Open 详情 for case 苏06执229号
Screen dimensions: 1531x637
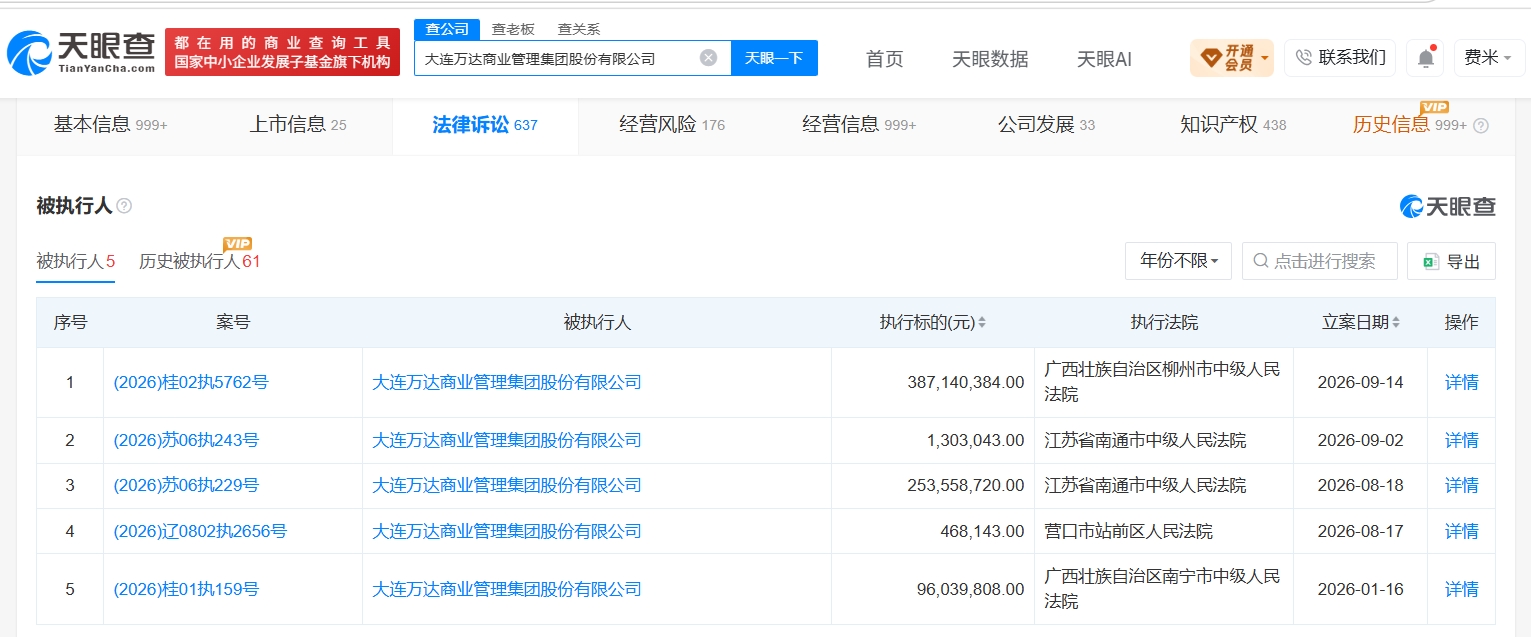point(1461,485)
